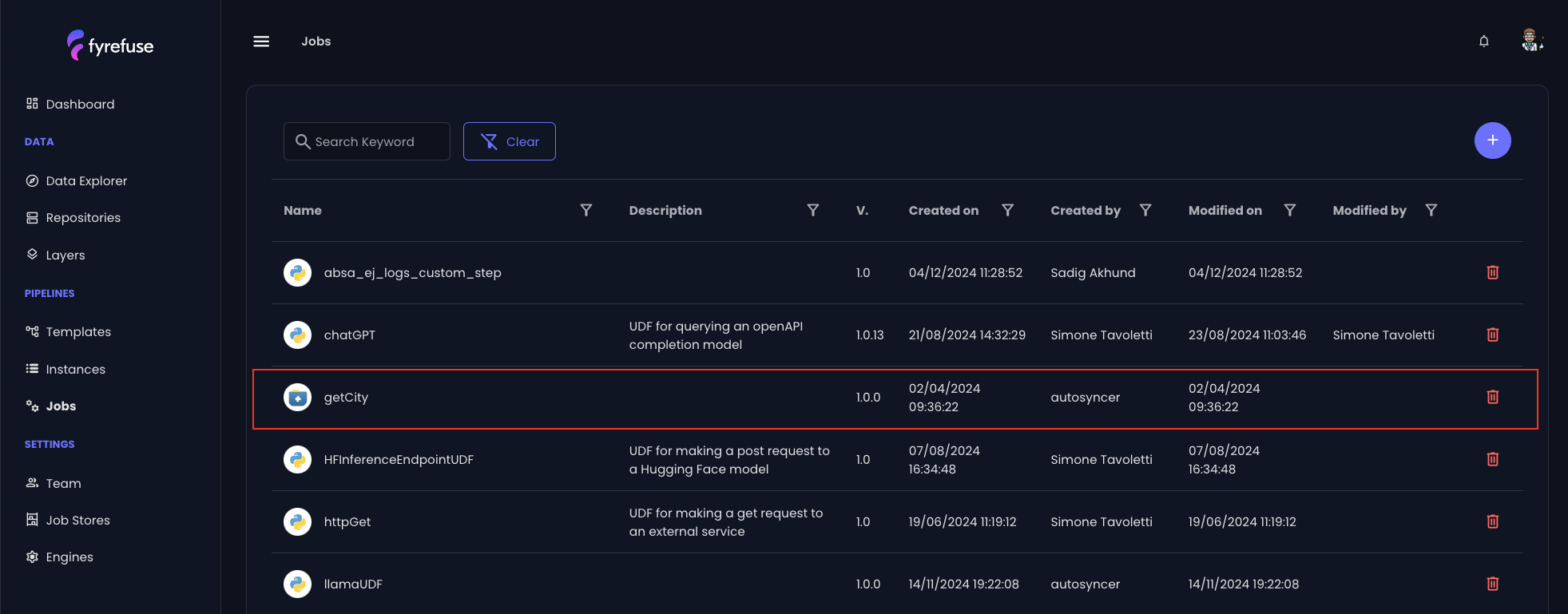Screen dimensions: 1568x614
Task: Delete the getCity job
Action: 1492,397
